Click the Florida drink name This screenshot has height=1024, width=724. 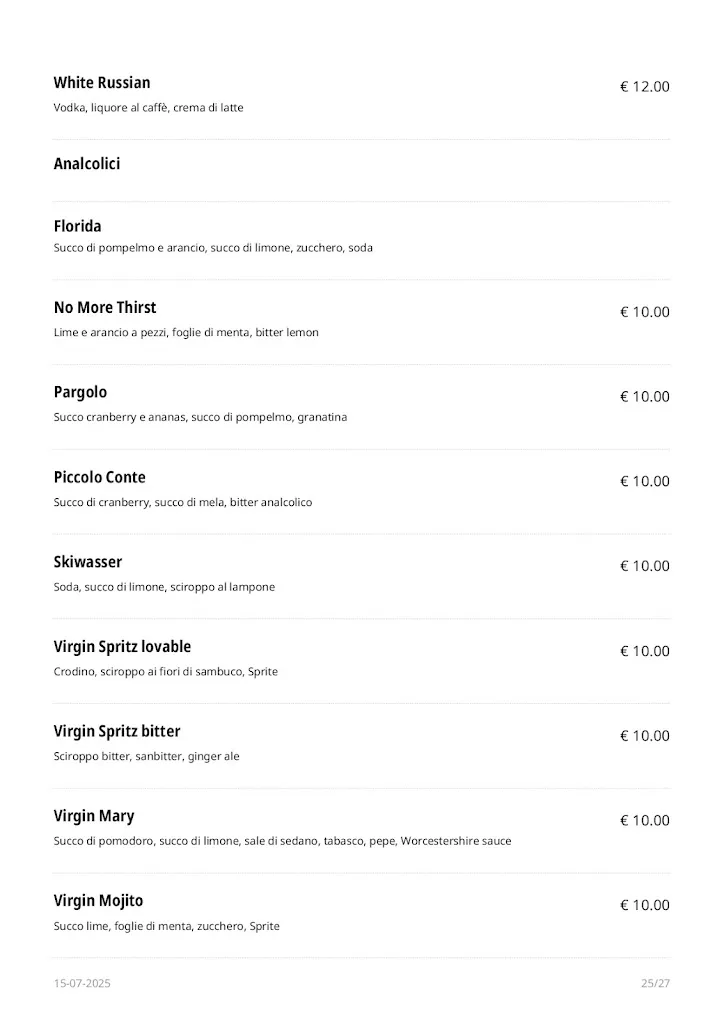[78, 227]
